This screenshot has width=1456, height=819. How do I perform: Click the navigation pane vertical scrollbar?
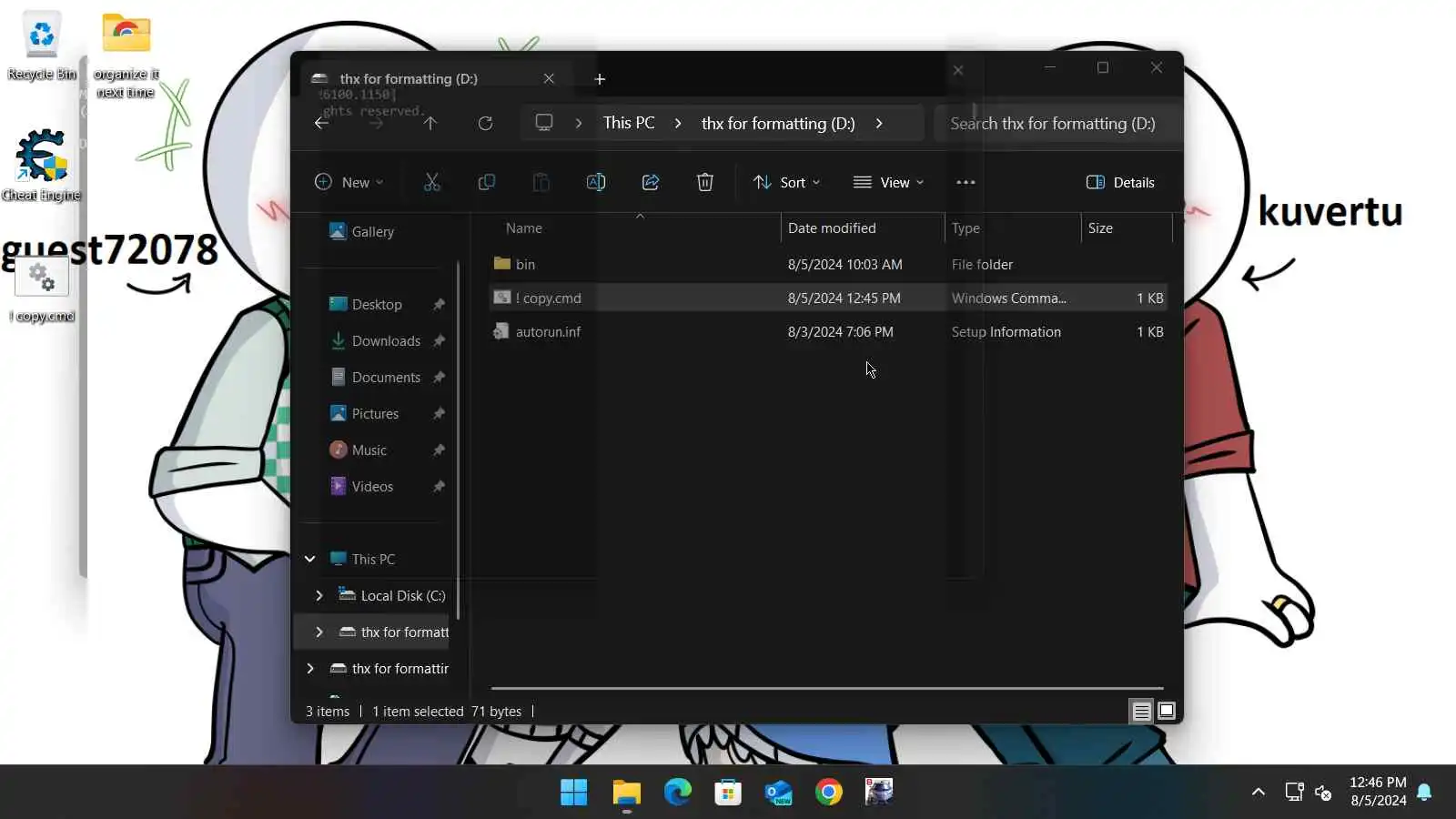pyautogui.click(x=458, y=441)
